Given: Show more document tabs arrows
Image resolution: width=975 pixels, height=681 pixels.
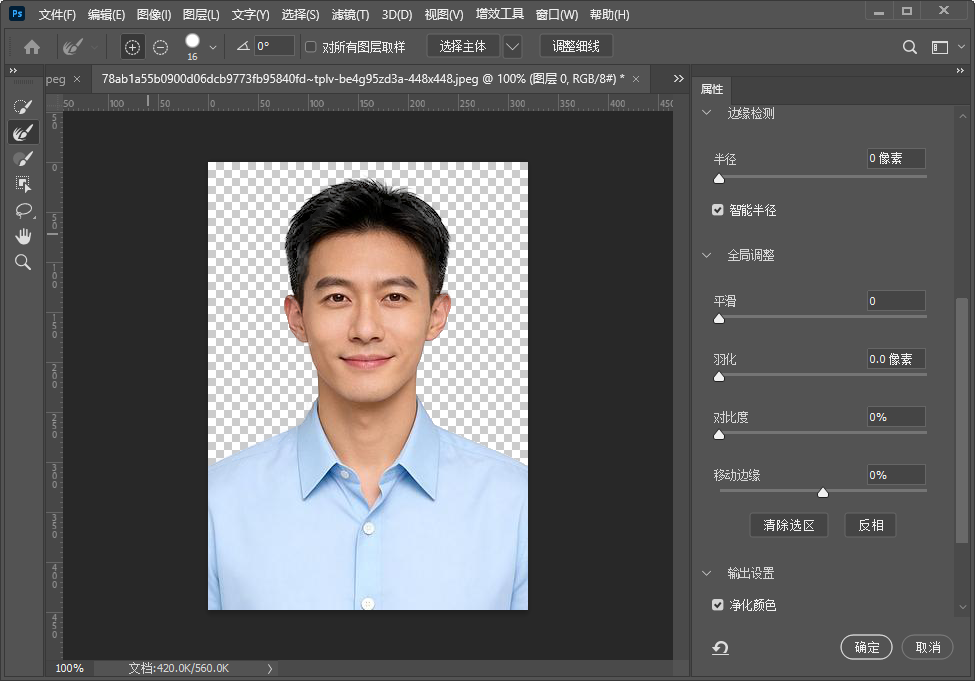Looking at the screenshot, I should click(678, 78).
